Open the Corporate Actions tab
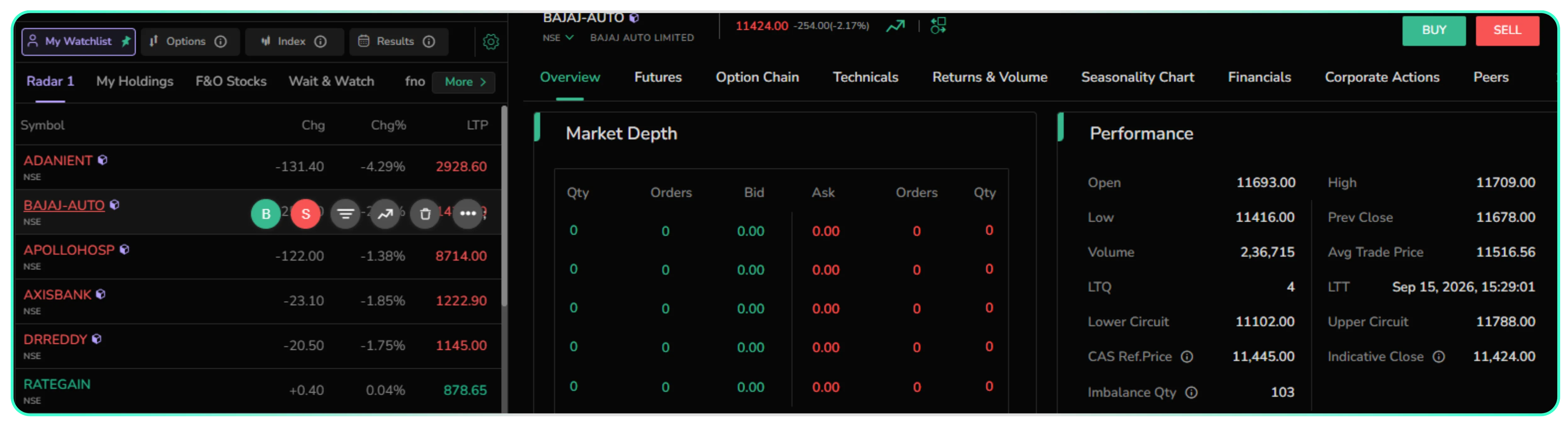This screenshot has height=428, width=1568. click(1382, 77)
